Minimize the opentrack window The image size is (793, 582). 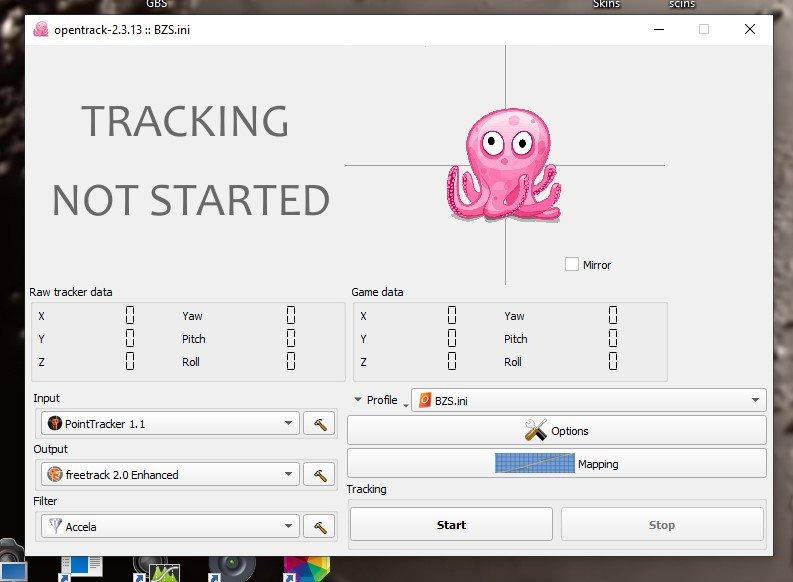coord(659,29)
